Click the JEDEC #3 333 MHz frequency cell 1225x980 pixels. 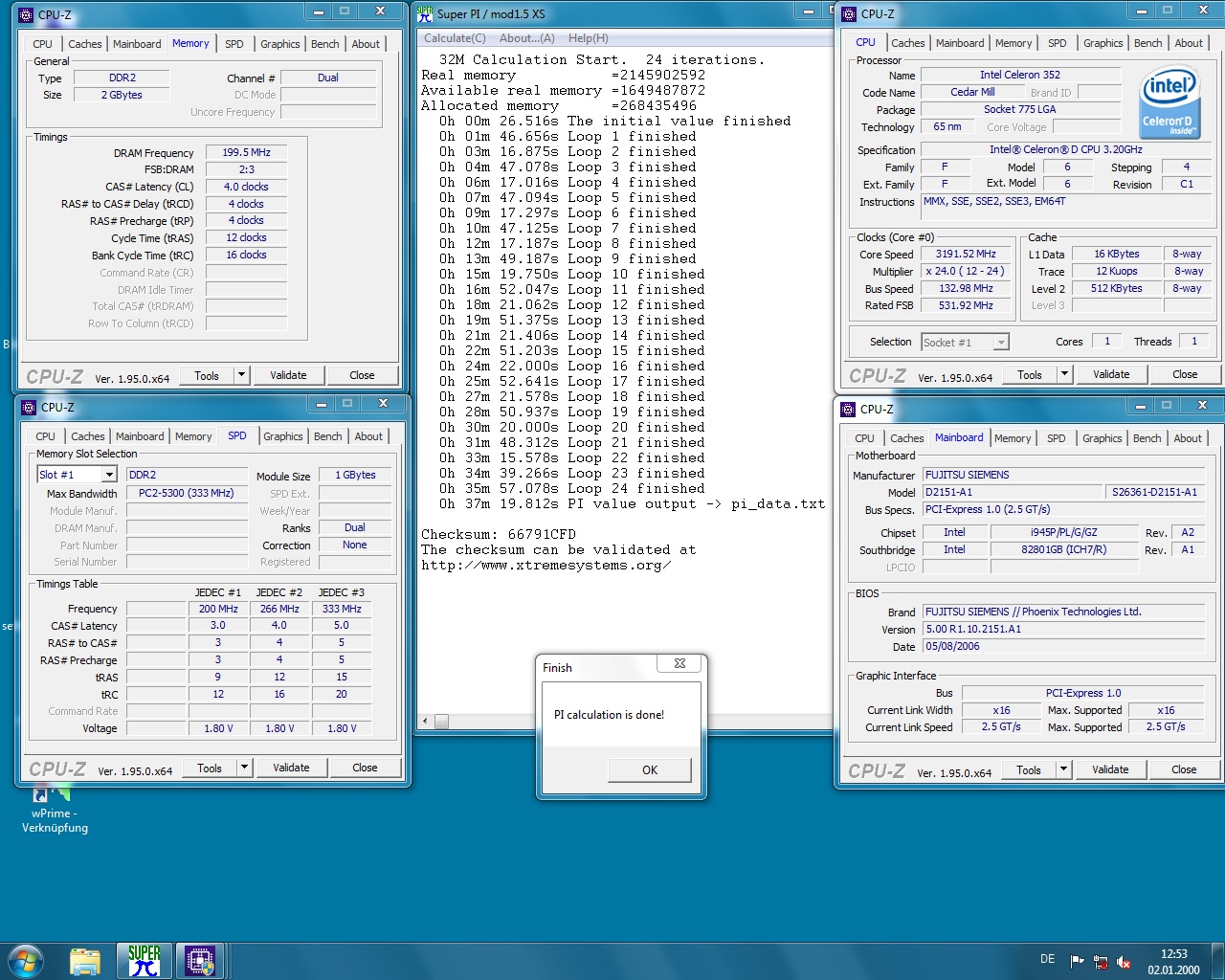pos(342,609)
